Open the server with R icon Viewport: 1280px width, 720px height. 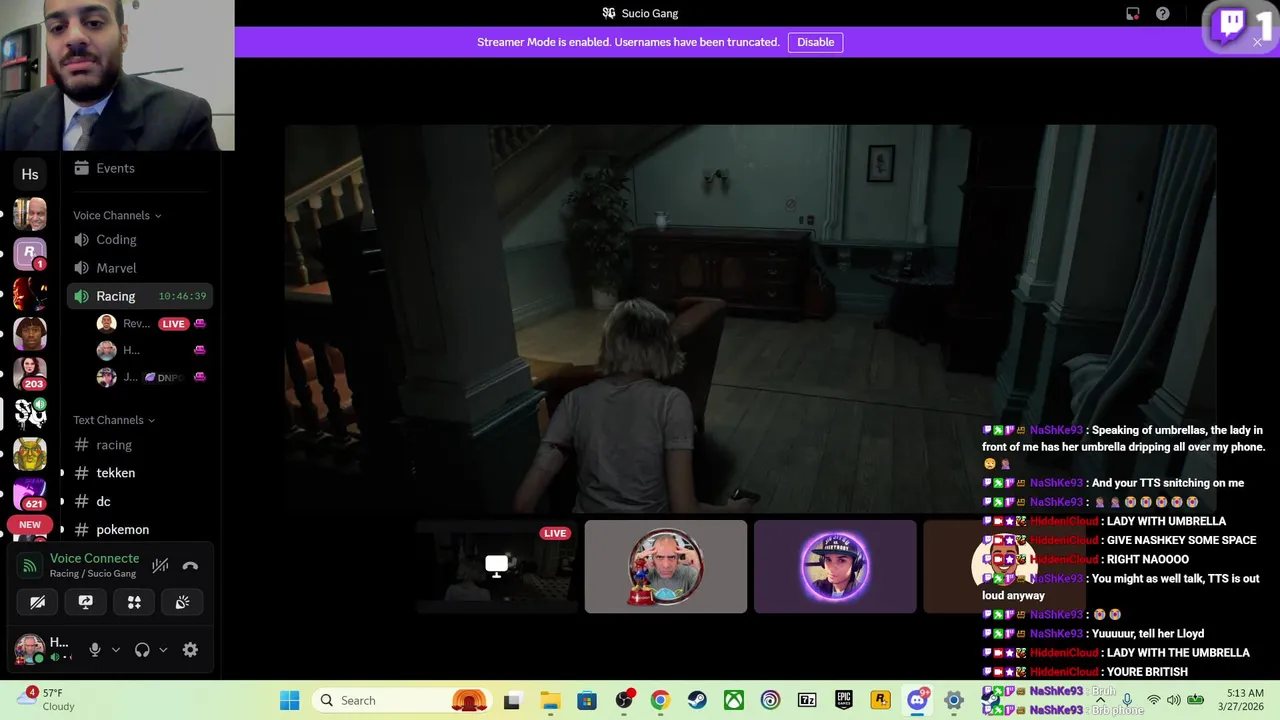tap(30, 253)
